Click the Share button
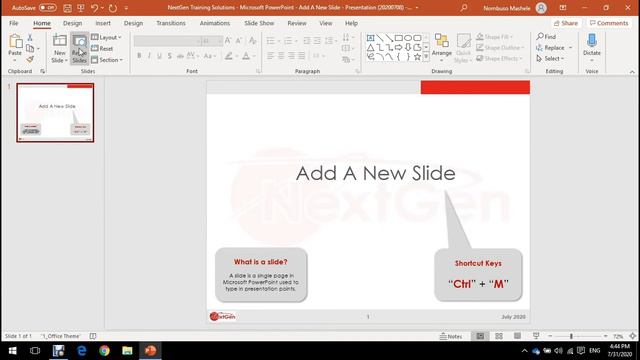 click(x=566, y=23)
